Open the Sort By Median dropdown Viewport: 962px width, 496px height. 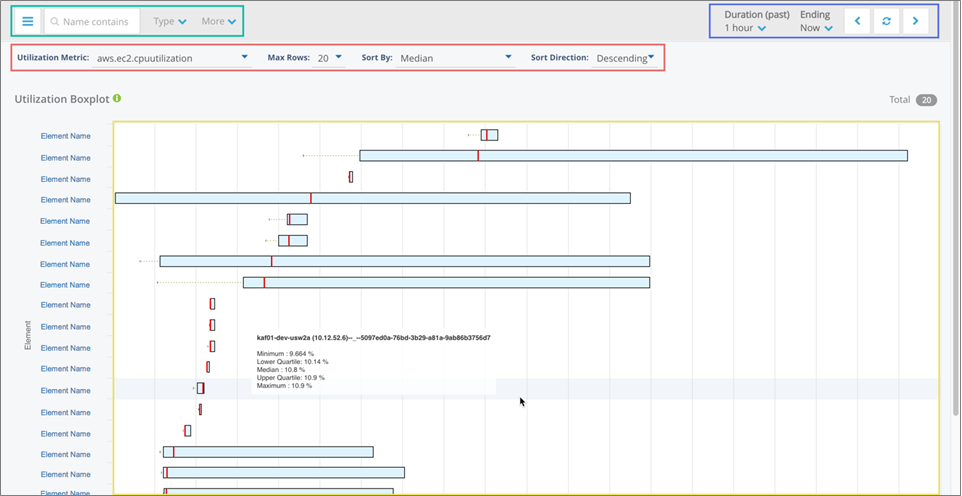[455, 58]
